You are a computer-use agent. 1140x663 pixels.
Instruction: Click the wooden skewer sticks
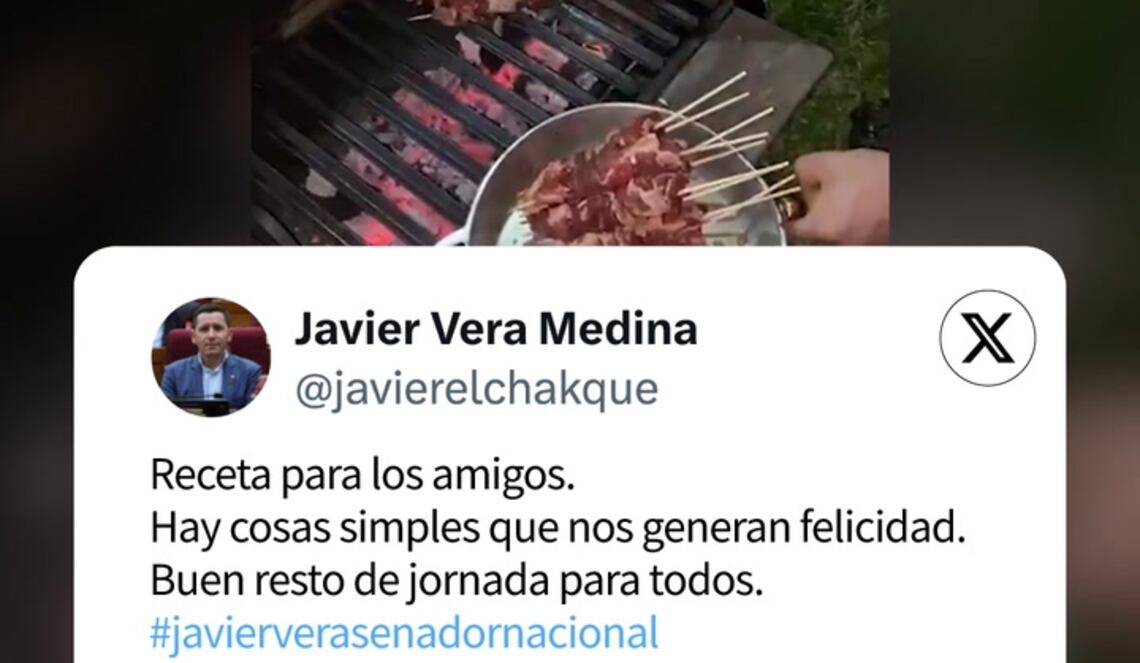tap(727, 145)
